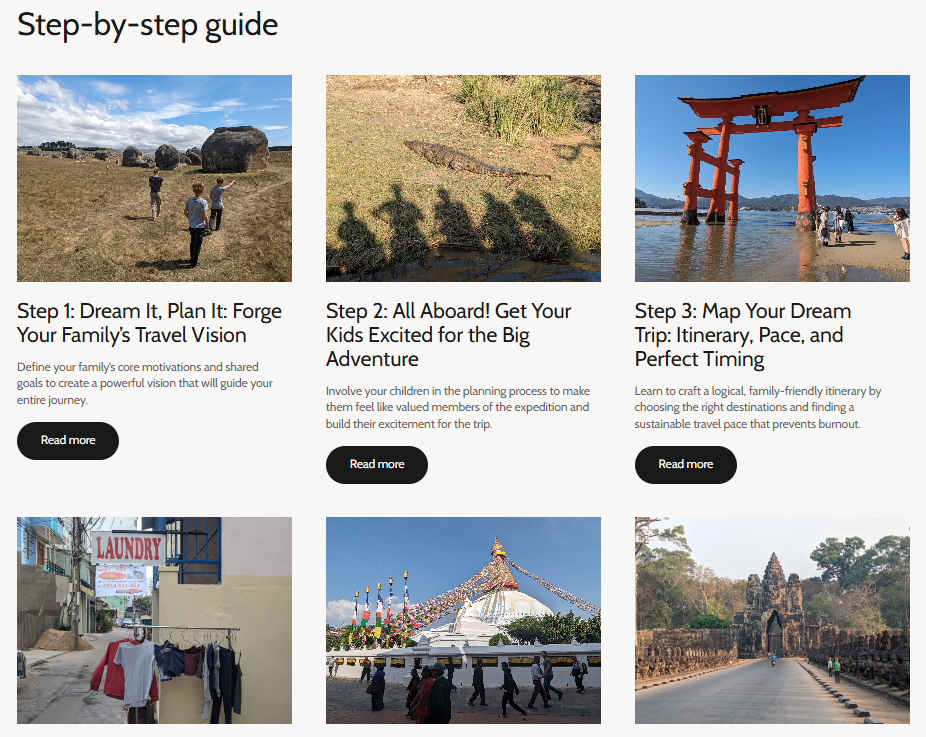Open "Step 1: Dream It, Plan It" title link
The image size is (926, 737).
tap(149, 323)
